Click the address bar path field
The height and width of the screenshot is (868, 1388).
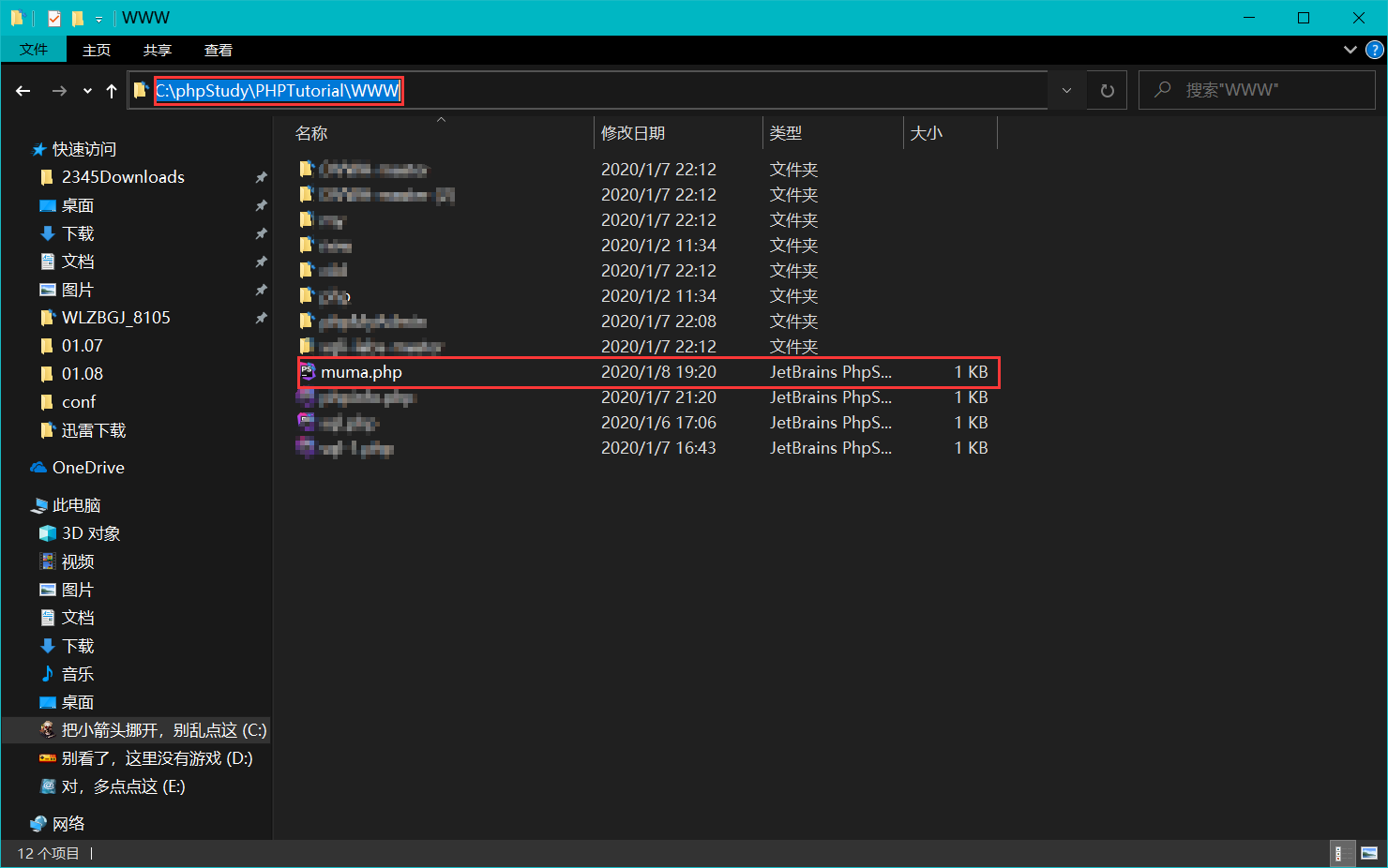tap(588, 90)
